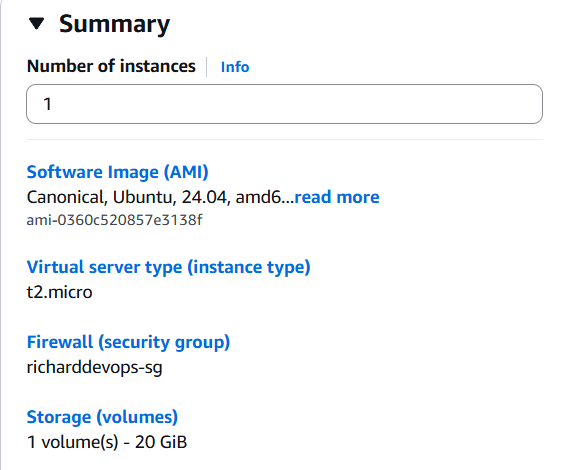The height and width of the screenshot is (470, 561).
Task: Click the 1 volume(s) - 20 GiB text
Action: pos(107,442)
